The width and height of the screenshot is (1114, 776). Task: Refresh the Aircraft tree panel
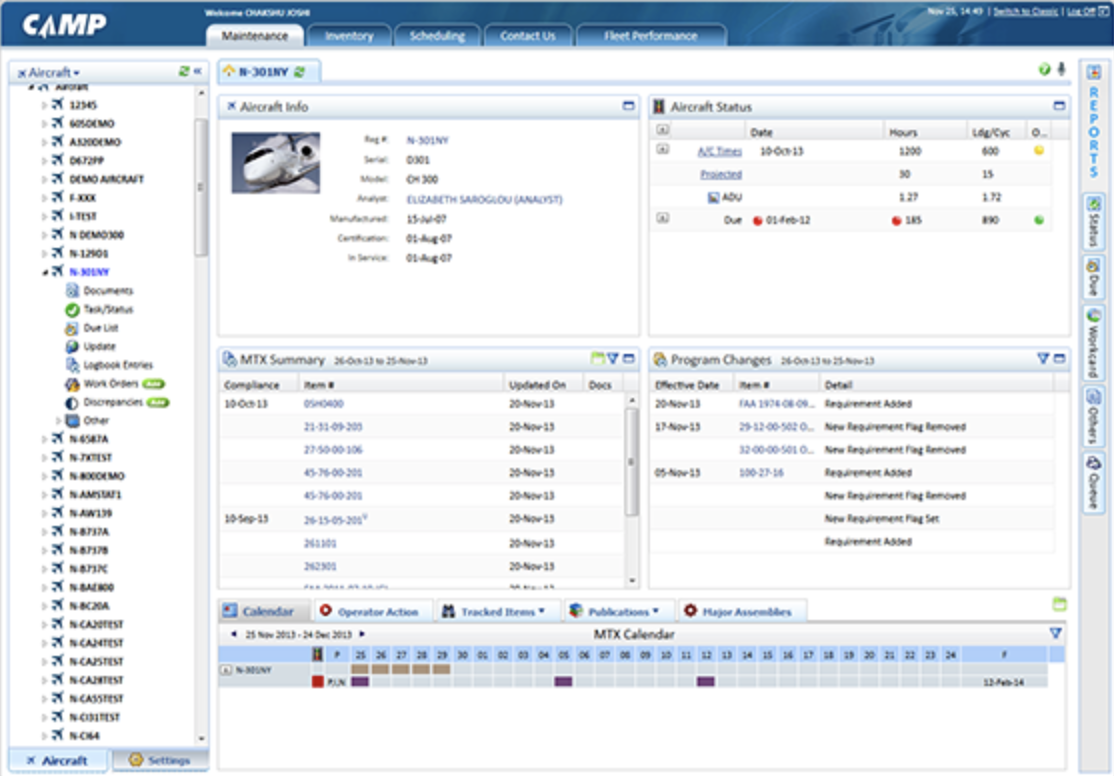tap(183, 72)
